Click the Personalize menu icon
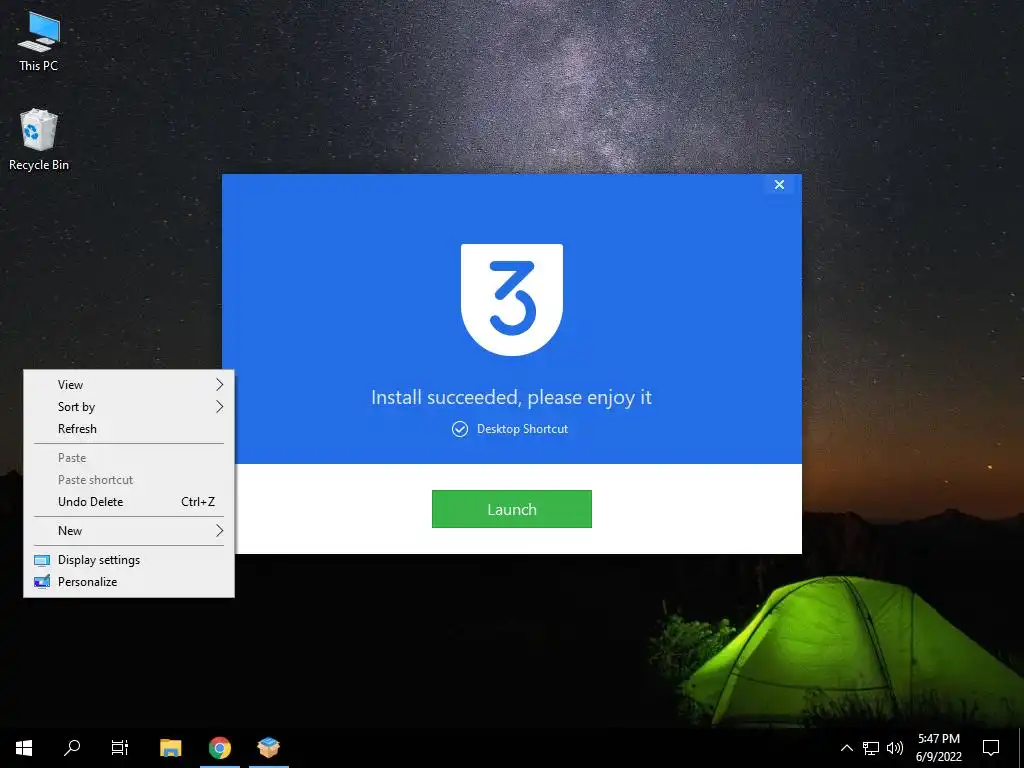 pyautogui.click(x=42, y=582)
